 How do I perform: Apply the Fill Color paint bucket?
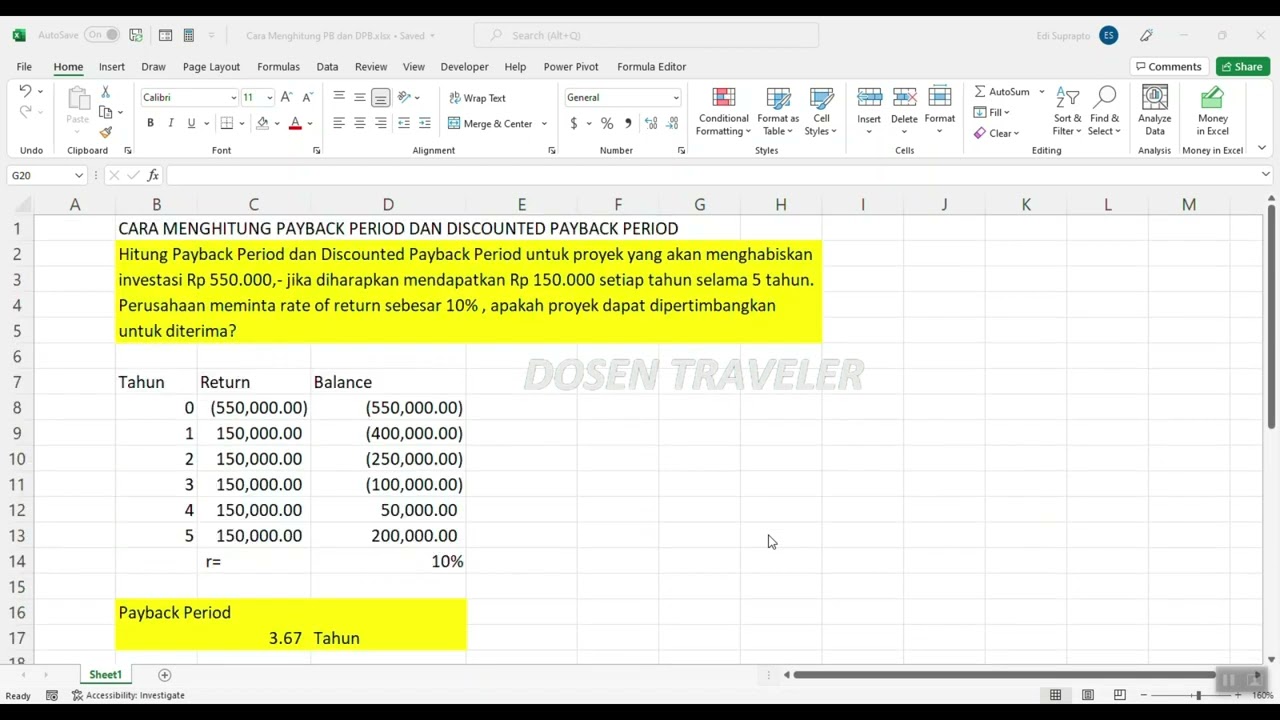262,123
